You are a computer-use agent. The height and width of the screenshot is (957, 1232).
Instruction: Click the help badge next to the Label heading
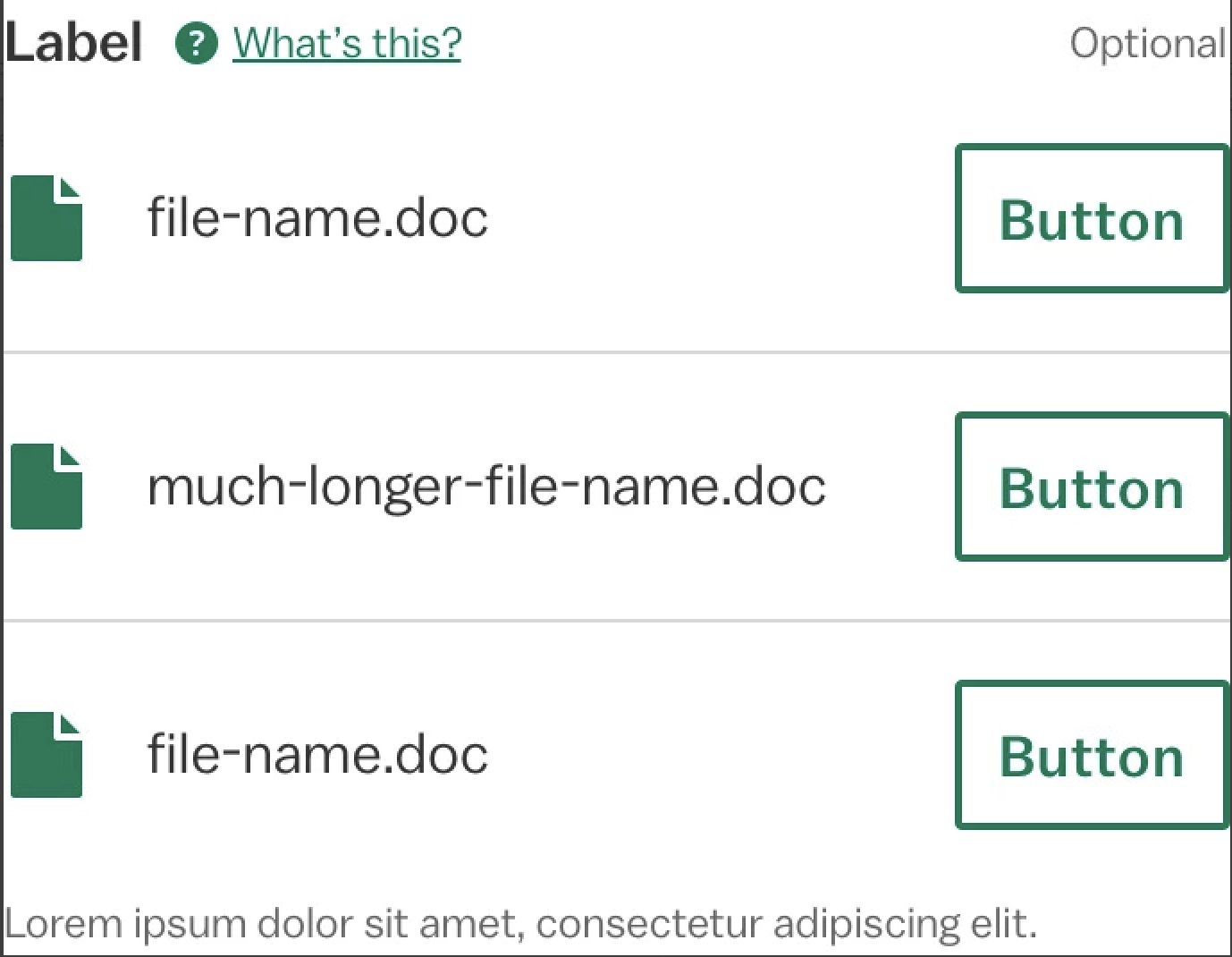click(x=195, y=42)
